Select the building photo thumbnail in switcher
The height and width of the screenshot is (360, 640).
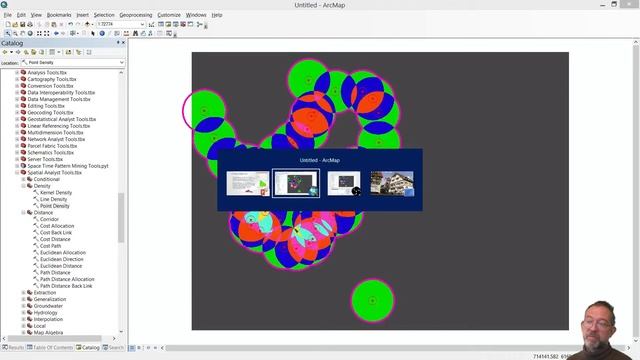click(392, 184)
